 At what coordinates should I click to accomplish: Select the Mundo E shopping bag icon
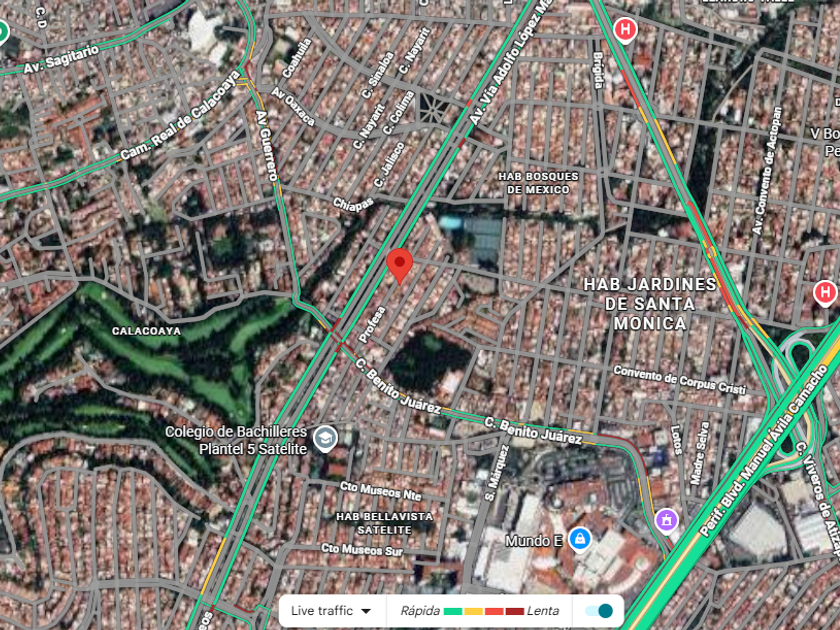[580, 539]
